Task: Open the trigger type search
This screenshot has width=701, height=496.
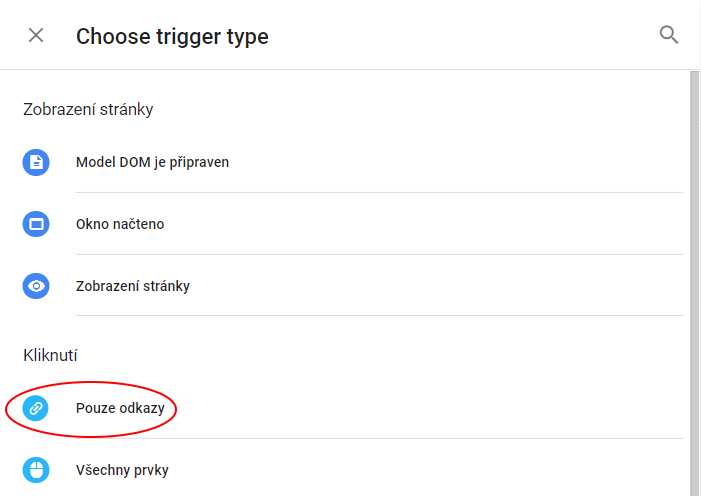Action: (x=669, y=35)
